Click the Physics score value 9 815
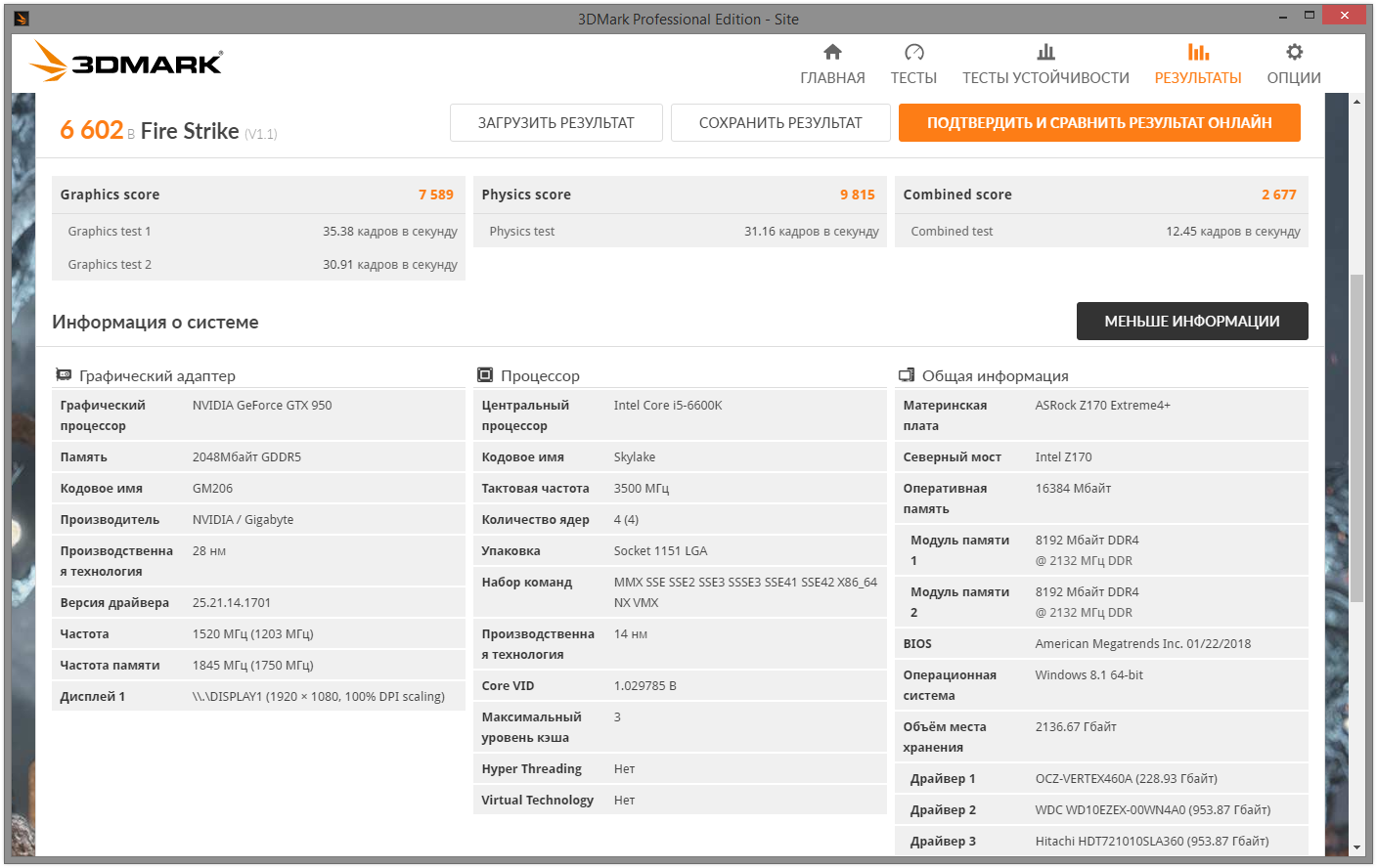This screenshot has width=1377, height=868. (858, 195)
